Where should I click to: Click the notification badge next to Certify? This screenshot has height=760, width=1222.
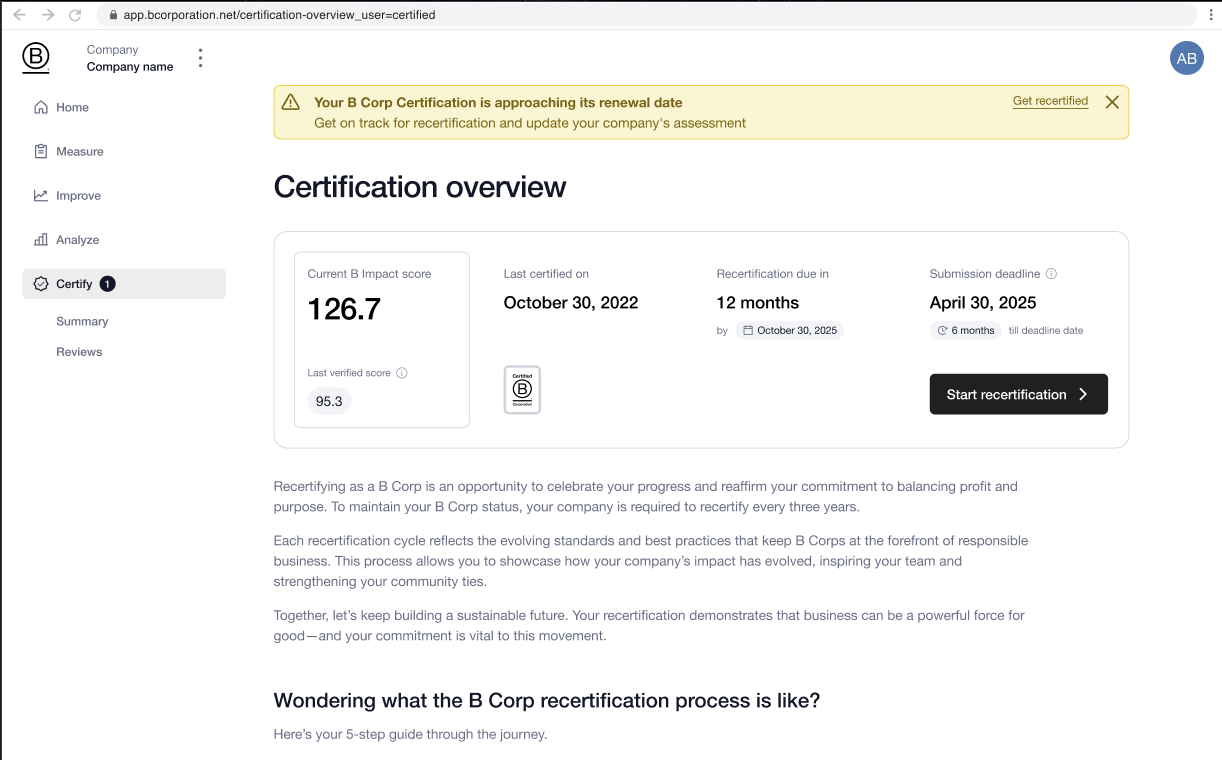pos(108,284)
